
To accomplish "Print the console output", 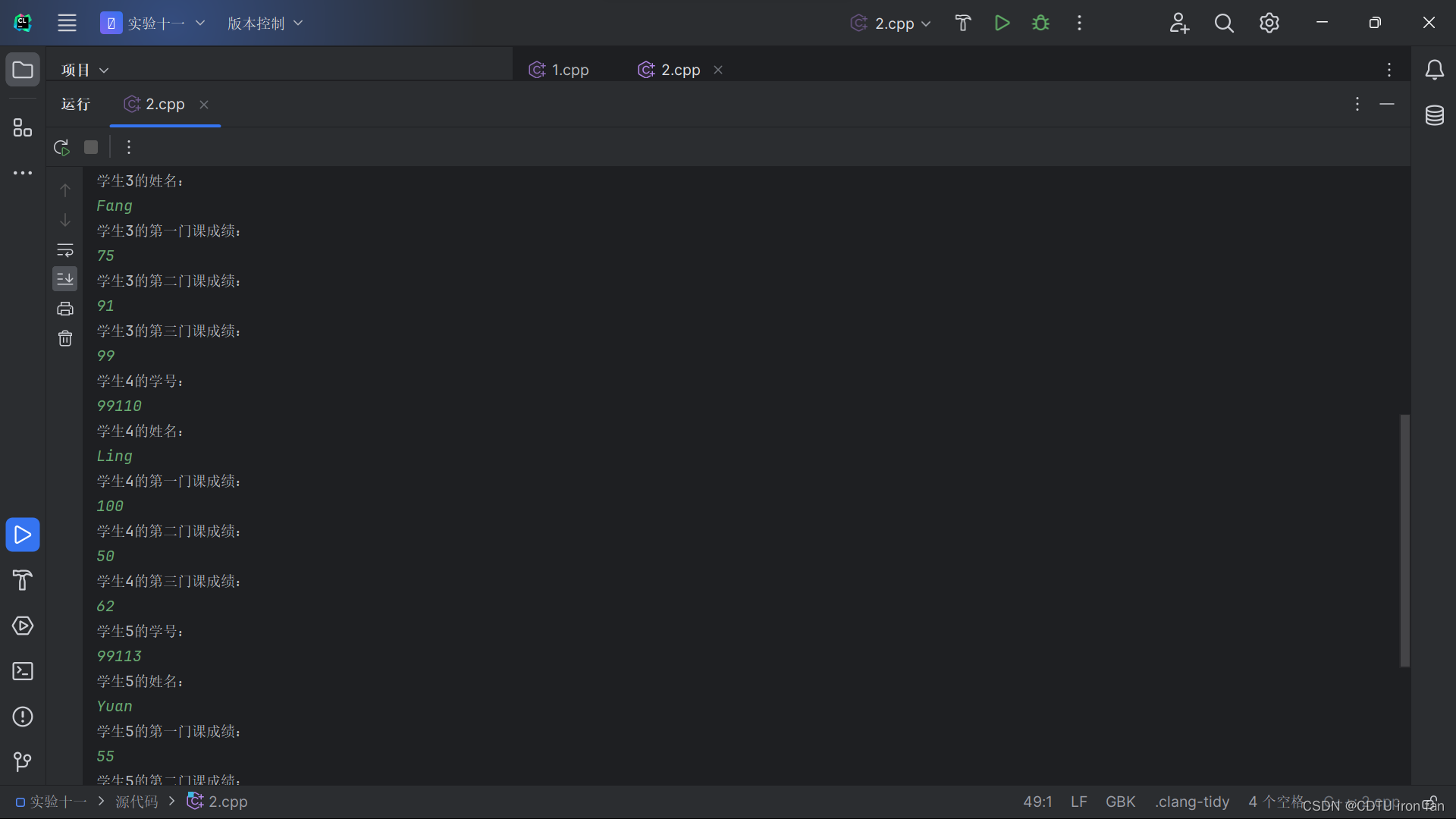I will pos(65,309).
